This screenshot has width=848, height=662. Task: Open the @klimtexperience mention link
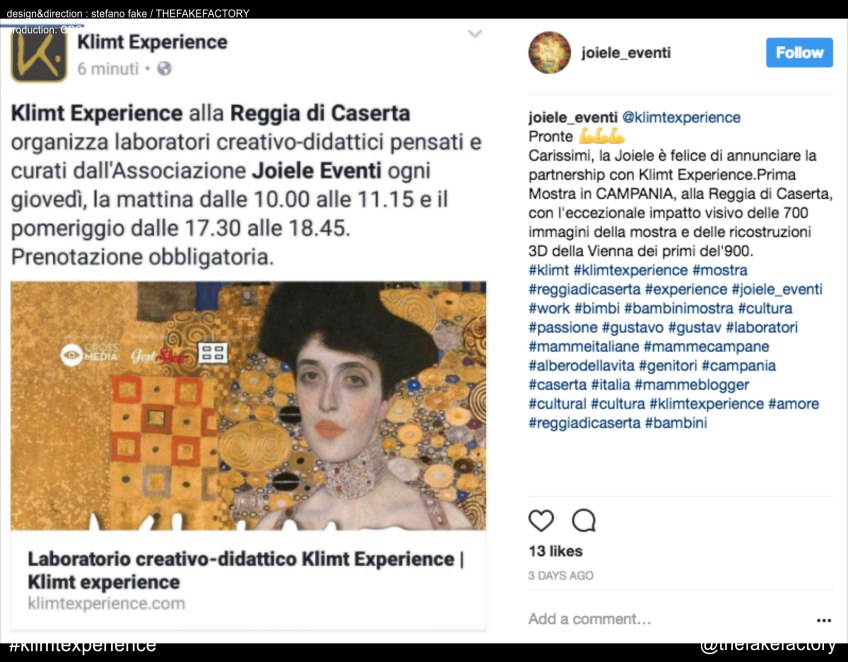pos(681,117)
